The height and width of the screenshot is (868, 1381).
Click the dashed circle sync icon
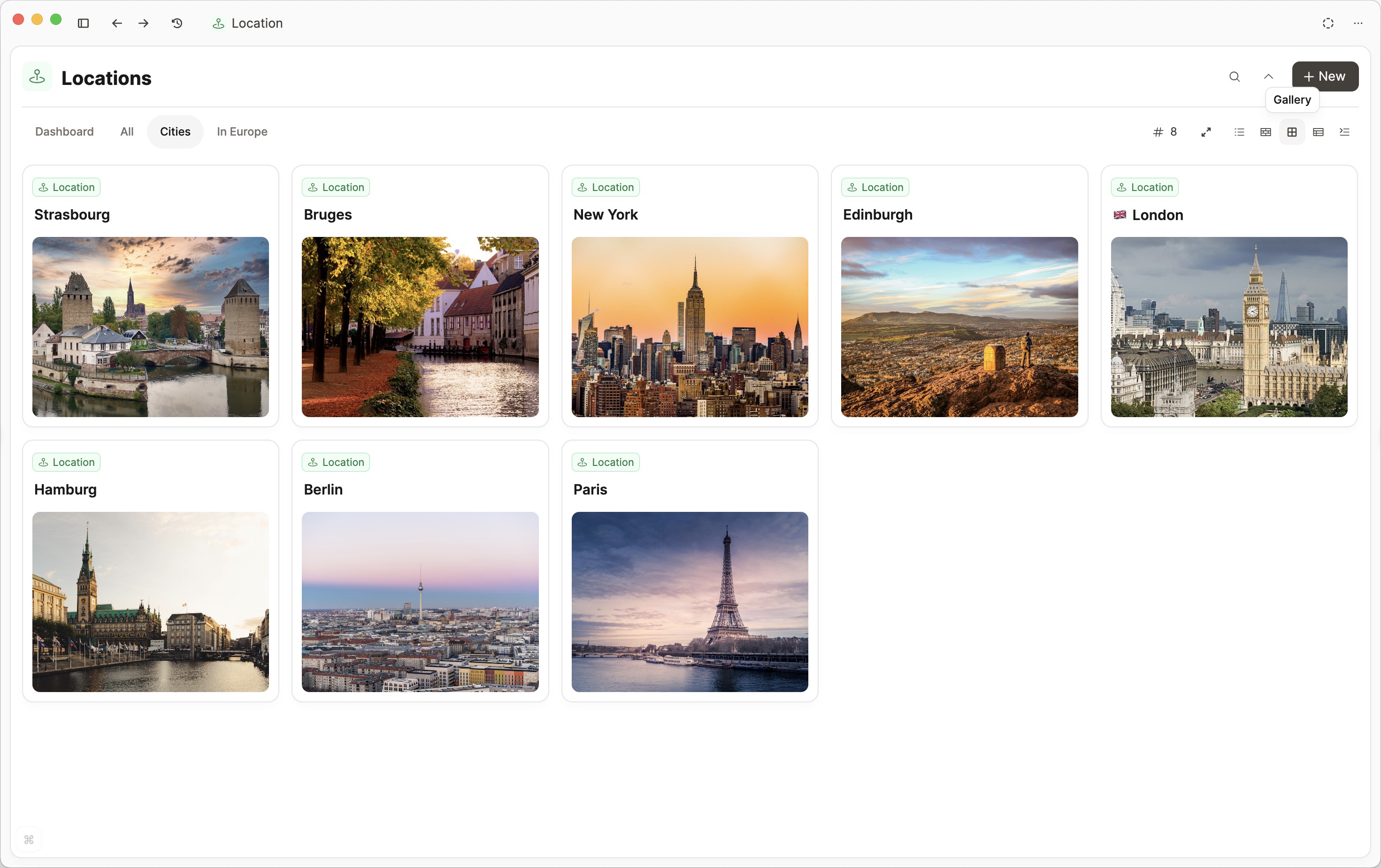point(1327,23)
